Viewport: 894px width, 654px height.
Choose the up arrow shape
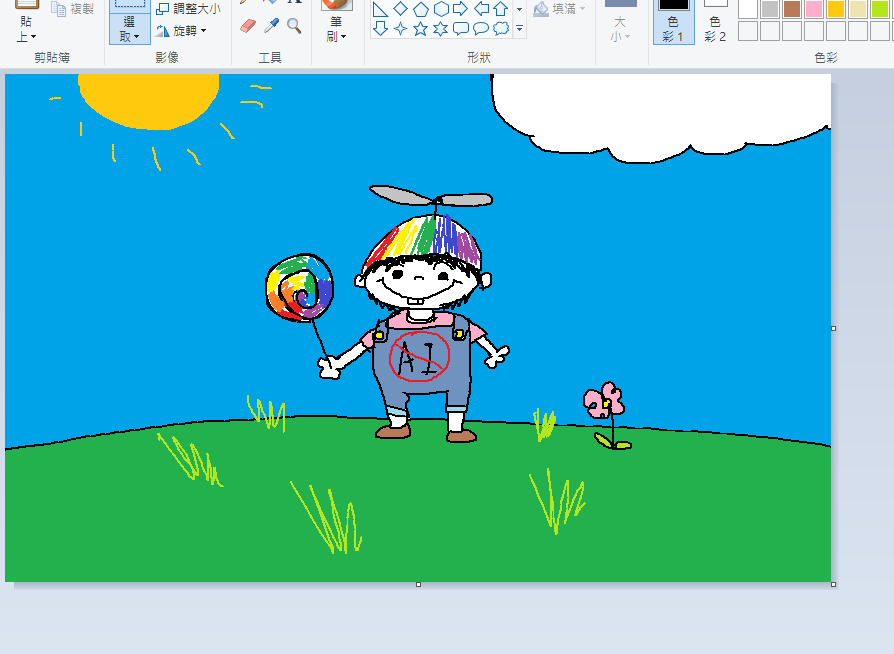coord(501,9)
